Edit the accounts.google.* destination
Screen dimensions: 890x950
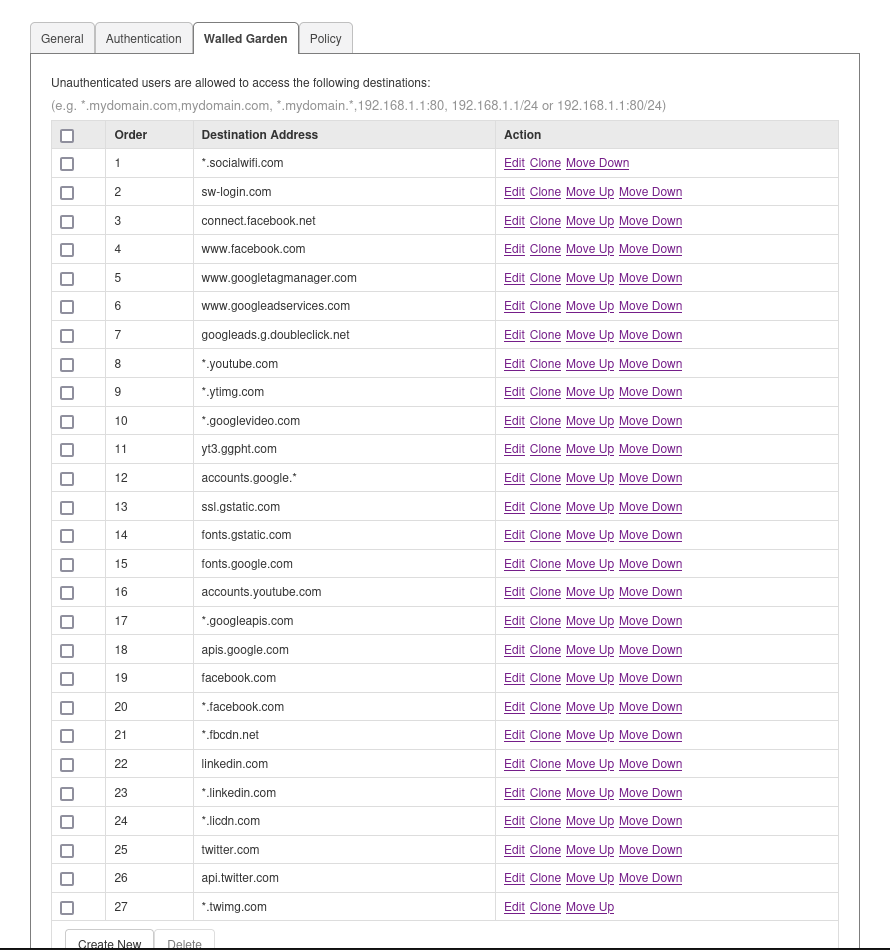point(514,478)
